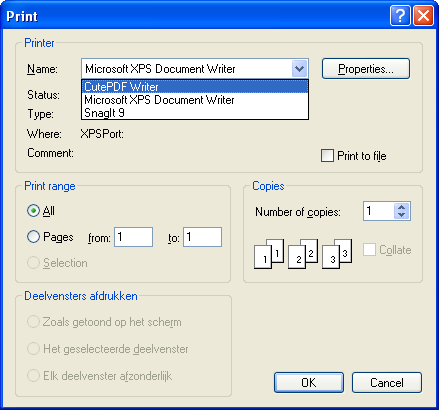The height and width of the screenshot is (410, 439).
Task: Click the collate page order illustration
Action: coord(303,254)
